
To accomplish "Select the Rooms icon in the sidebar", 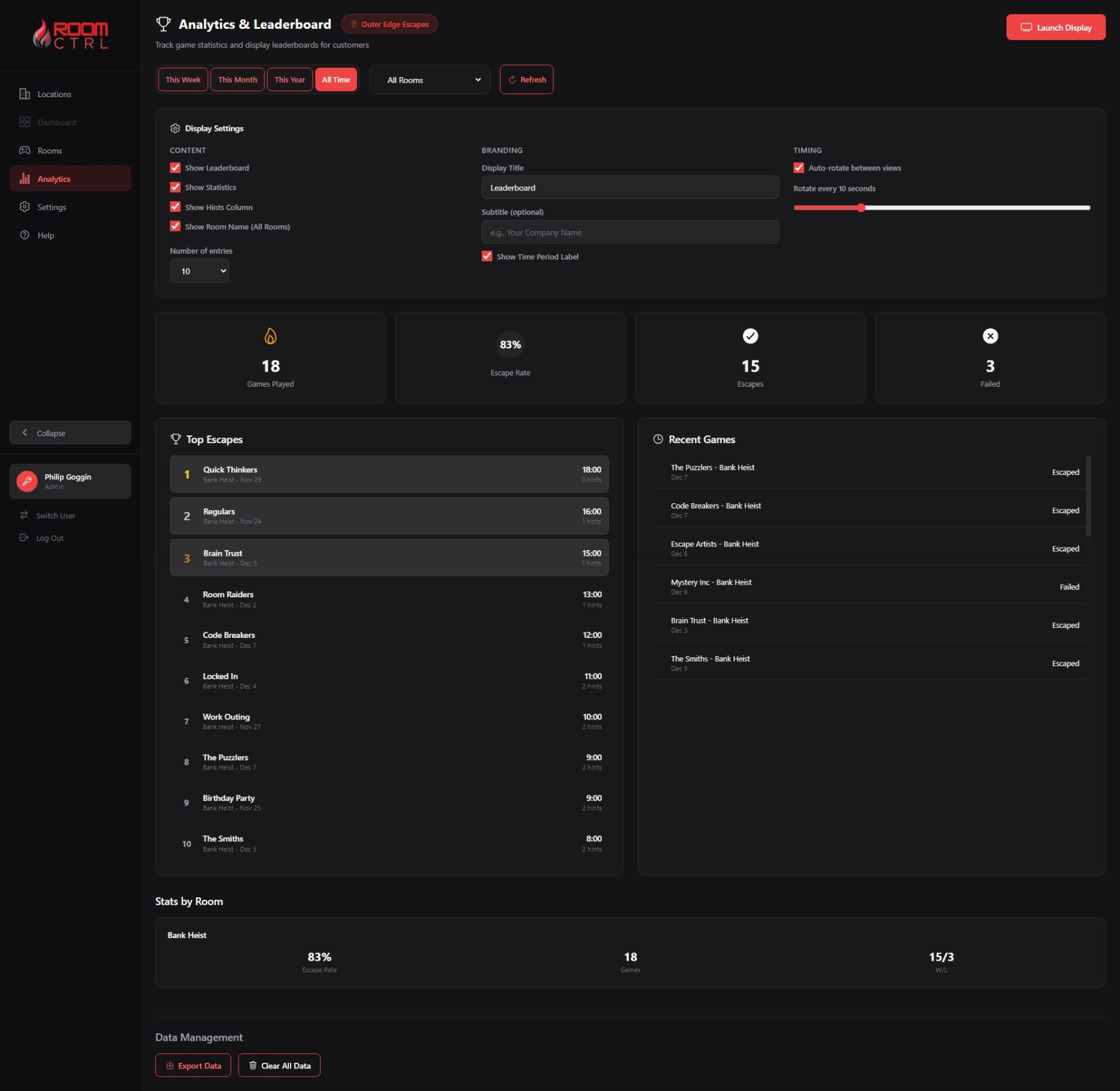I will pyautogui.click(x=24, y=150).
